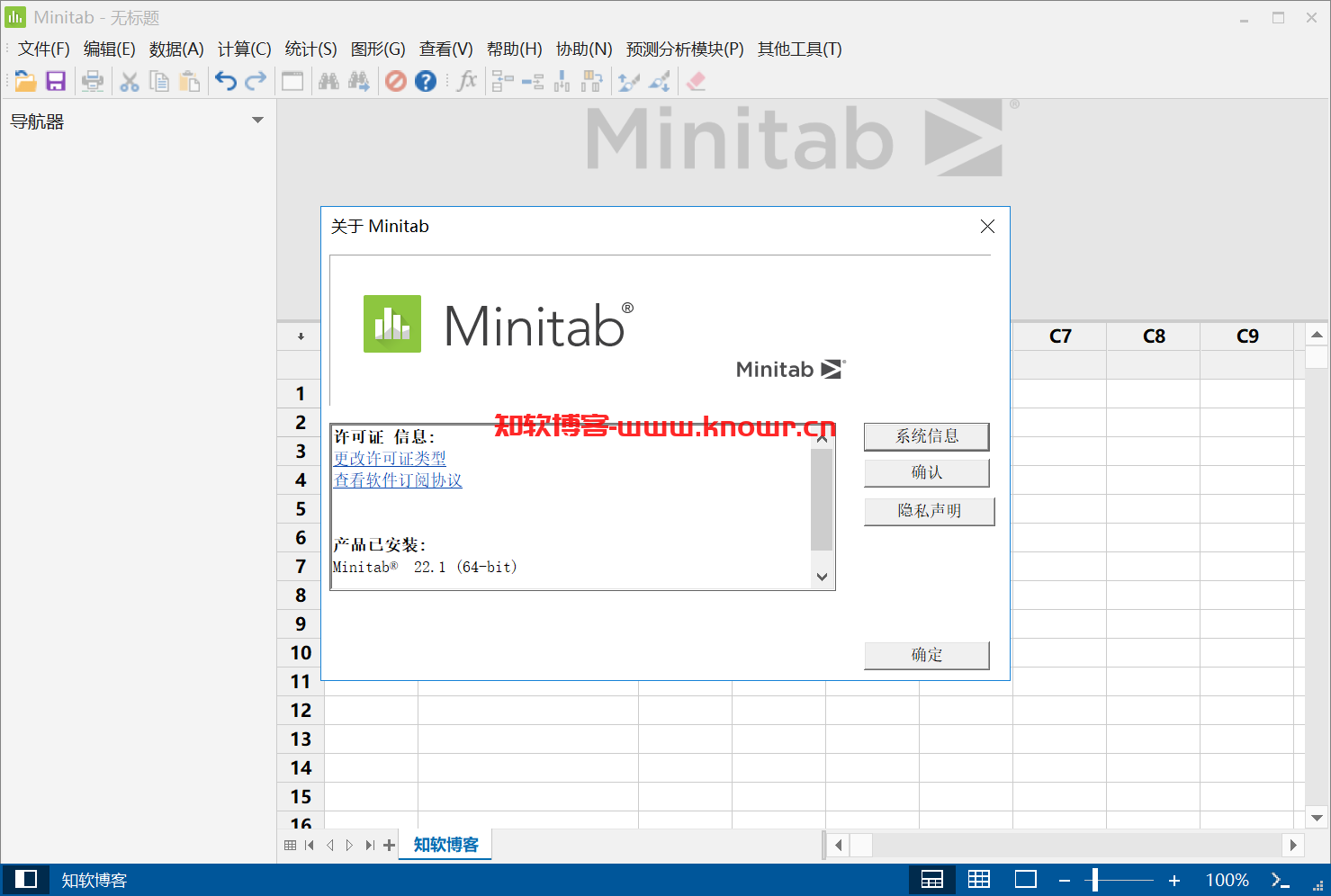Image resolution: width=1331 pixels, height=896 pixels.
Task: Open the 预测分析模块(P) menu
Action: point(685,49)
